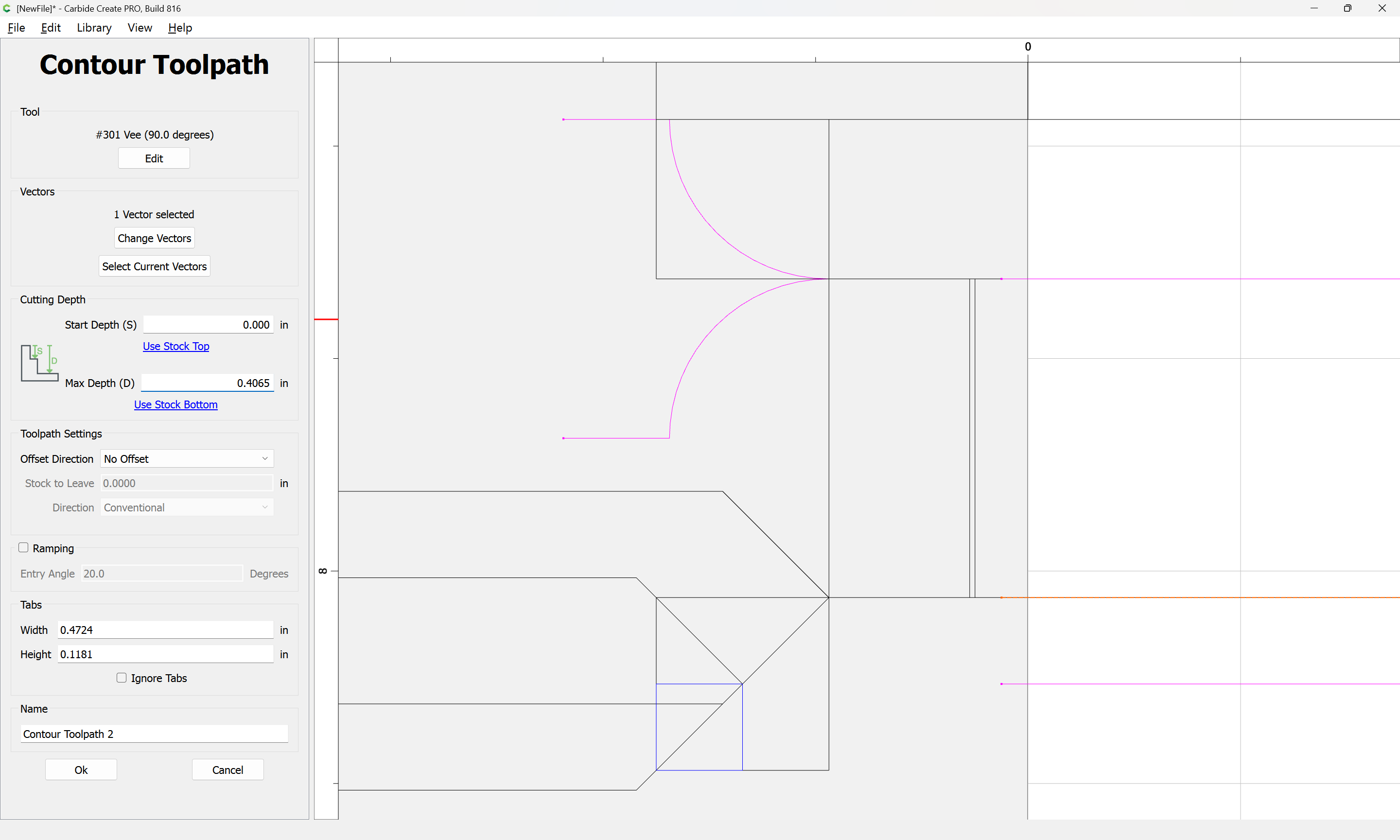Click the red marker on vertical ruler
1400x840 pixels.
326,320
